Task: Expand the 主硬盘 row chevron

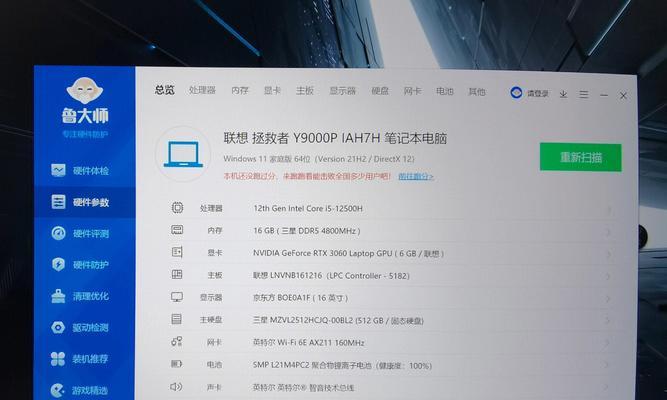Action: (x=606, y=321)
